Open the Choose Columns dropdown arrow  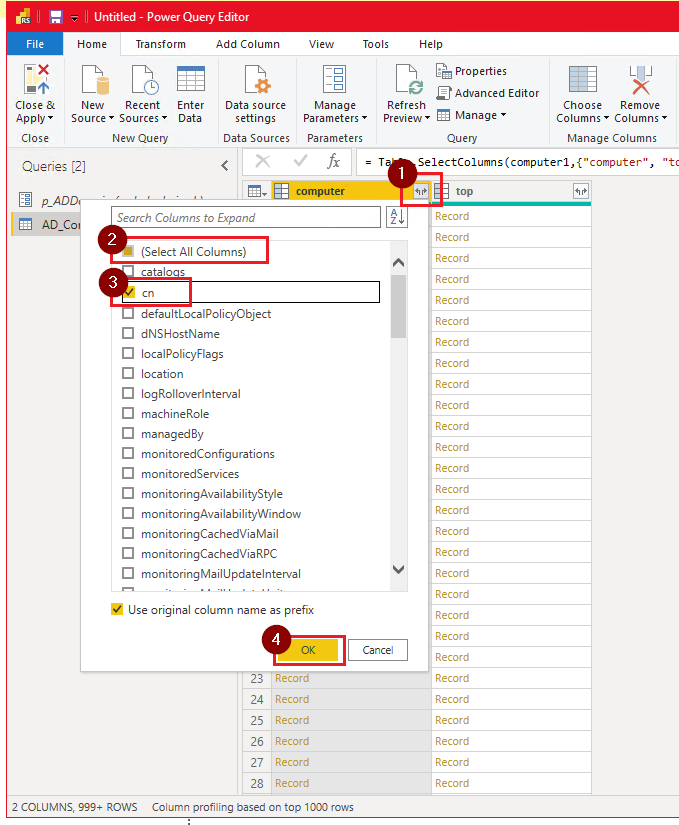point(606,118)
